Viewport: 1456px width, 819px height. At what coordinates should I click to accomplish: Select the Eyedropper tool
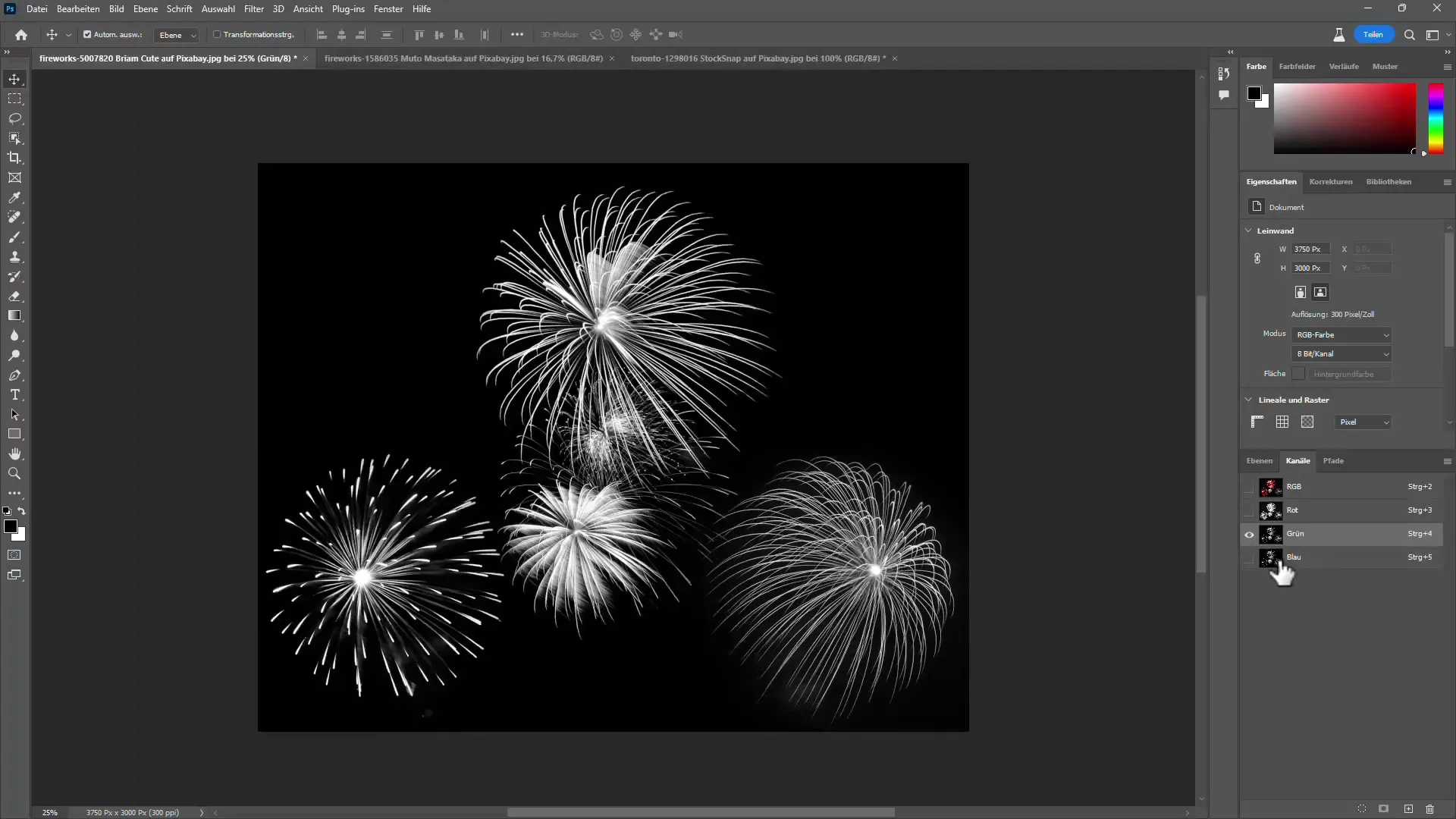(x=14, y=197)
